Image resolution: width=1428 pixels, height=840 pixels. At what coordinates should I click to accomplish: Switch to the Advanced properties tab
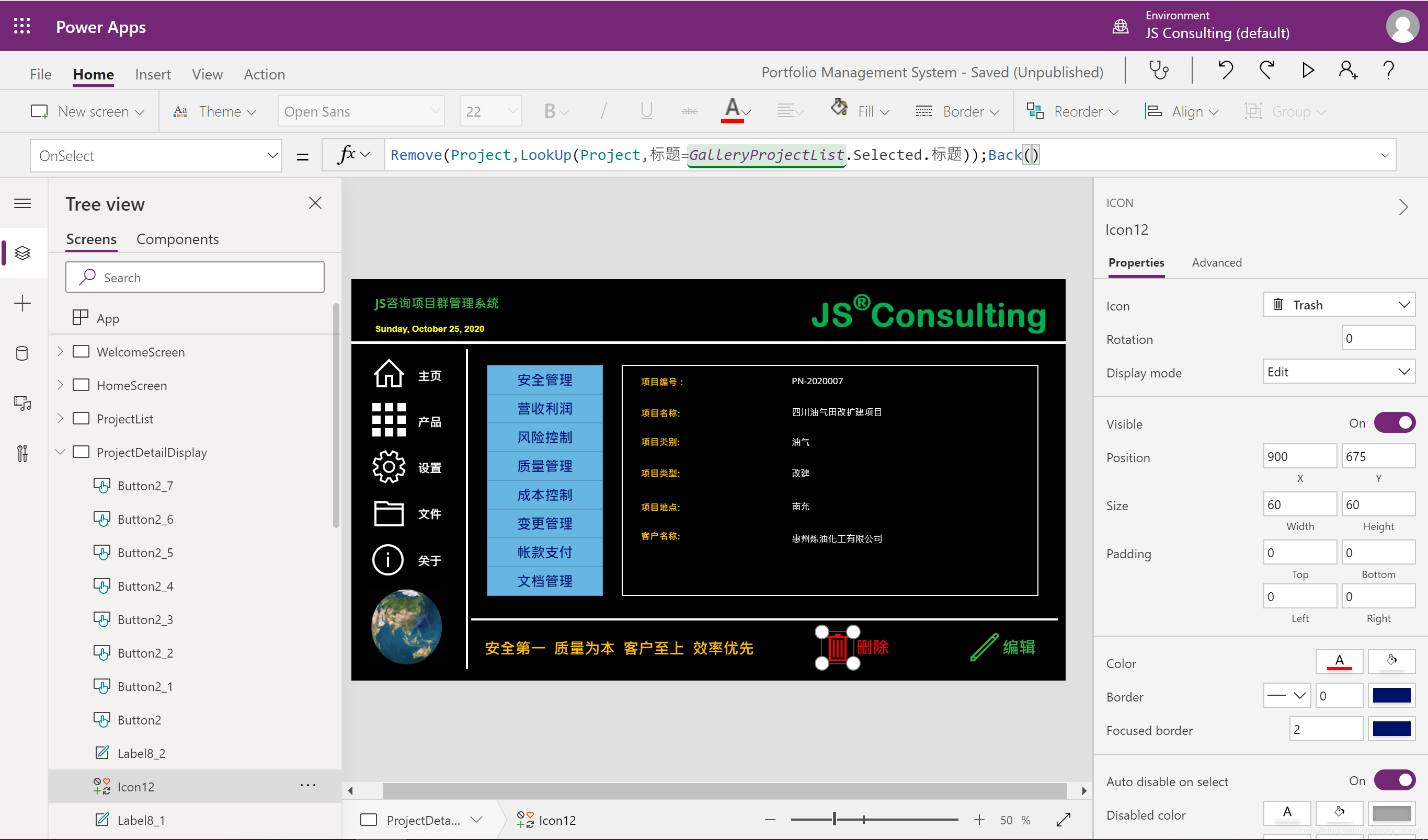coord(1217,262)
